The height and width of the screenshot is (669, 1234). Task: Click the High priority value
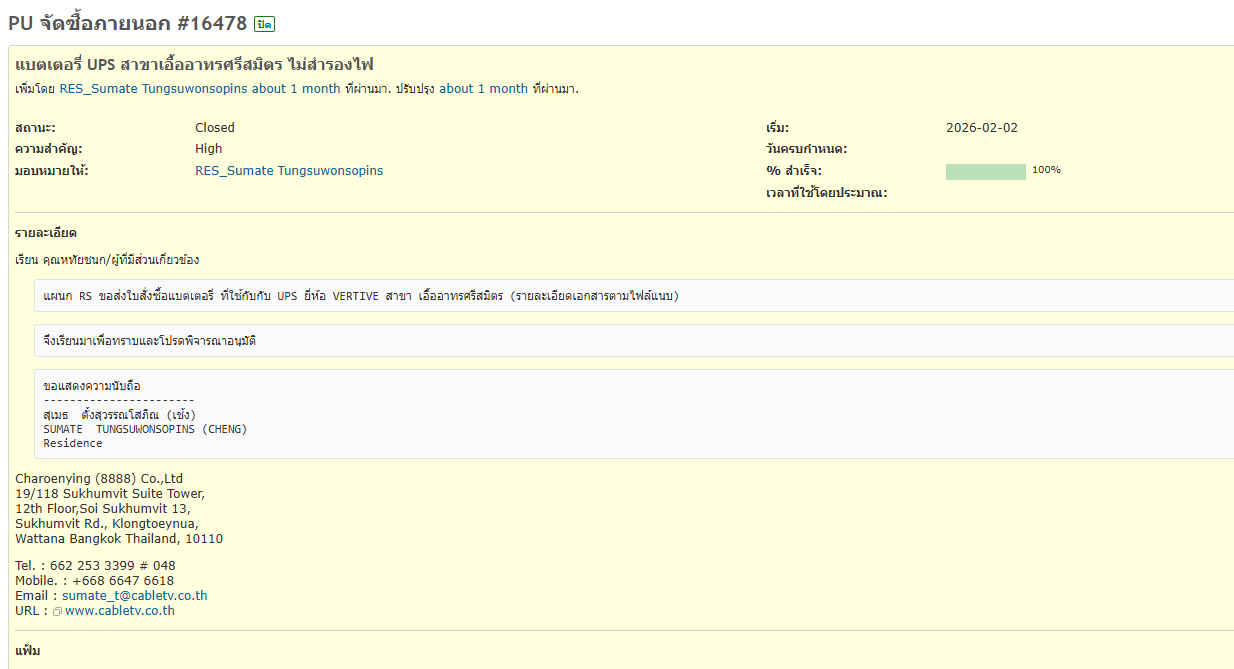click(x=209, y=149)
